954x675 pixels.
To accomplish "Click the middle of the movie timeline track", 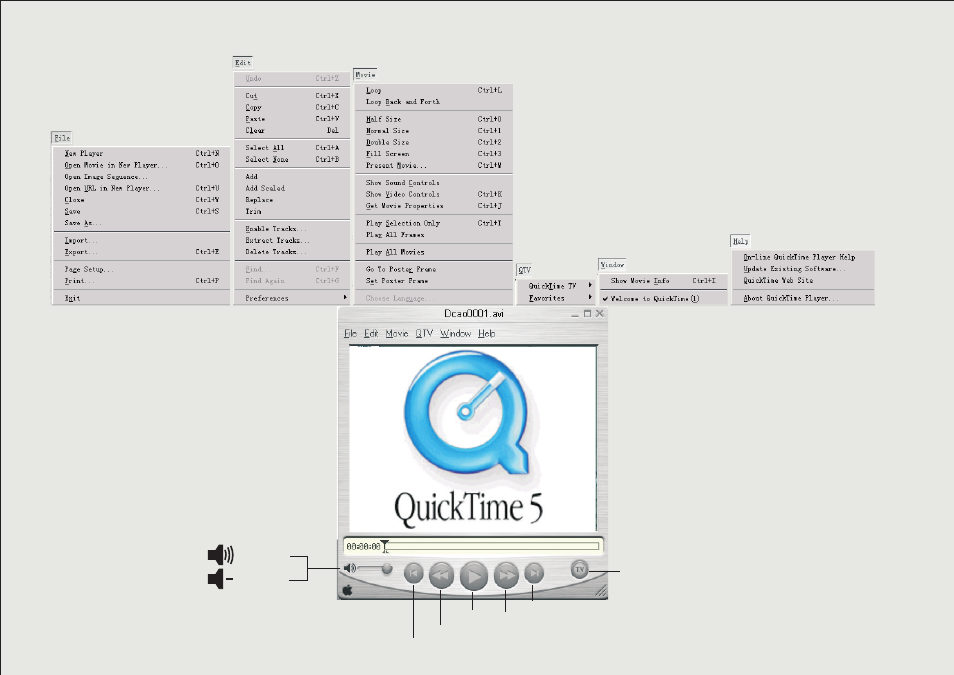I will 493,546.
